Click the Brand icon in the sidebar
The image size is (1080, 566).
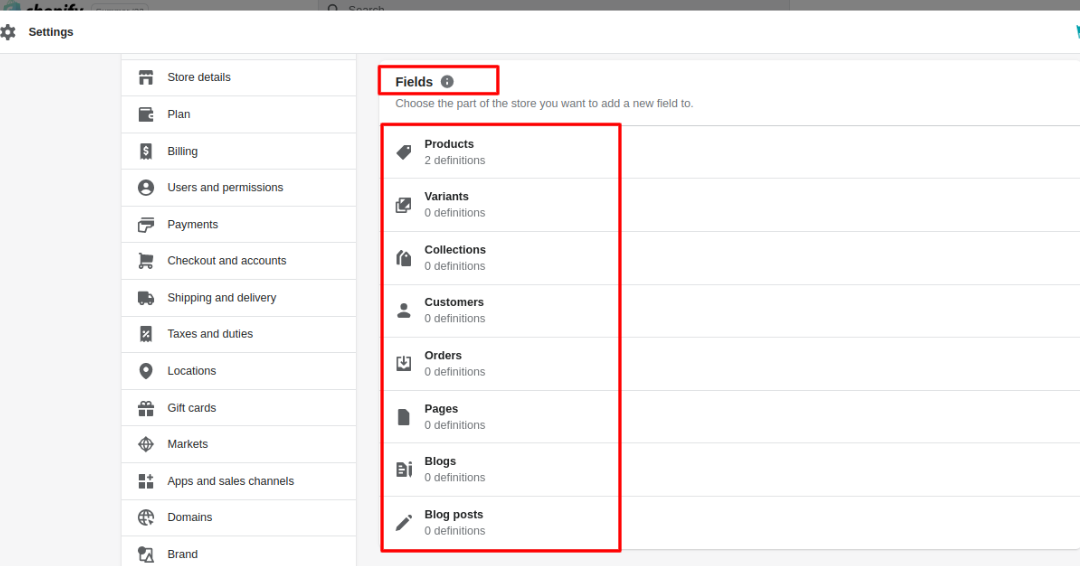coord(146,554)
